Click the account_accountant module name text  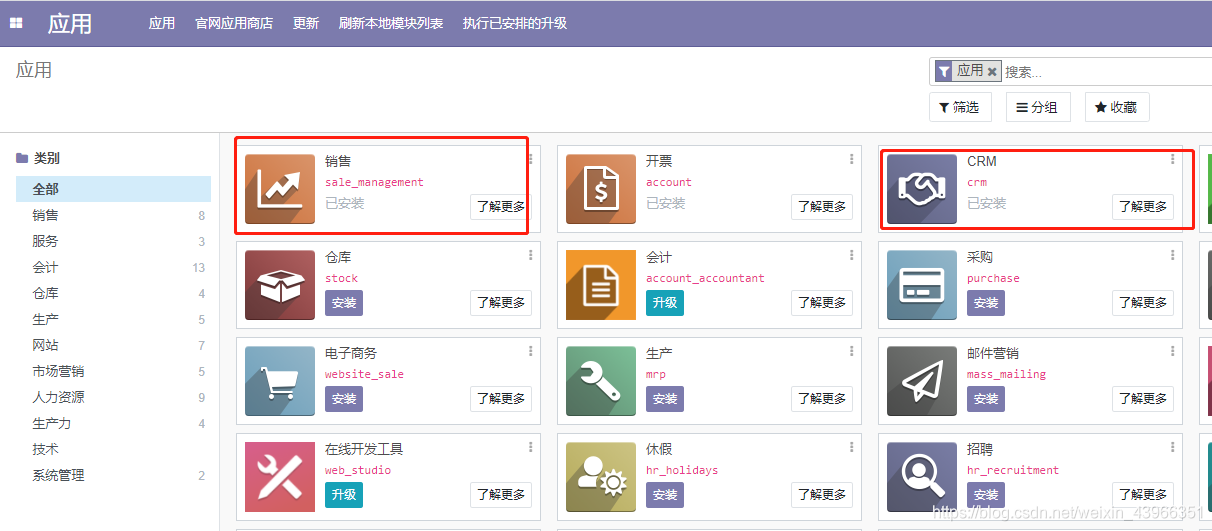pos(705,278)
